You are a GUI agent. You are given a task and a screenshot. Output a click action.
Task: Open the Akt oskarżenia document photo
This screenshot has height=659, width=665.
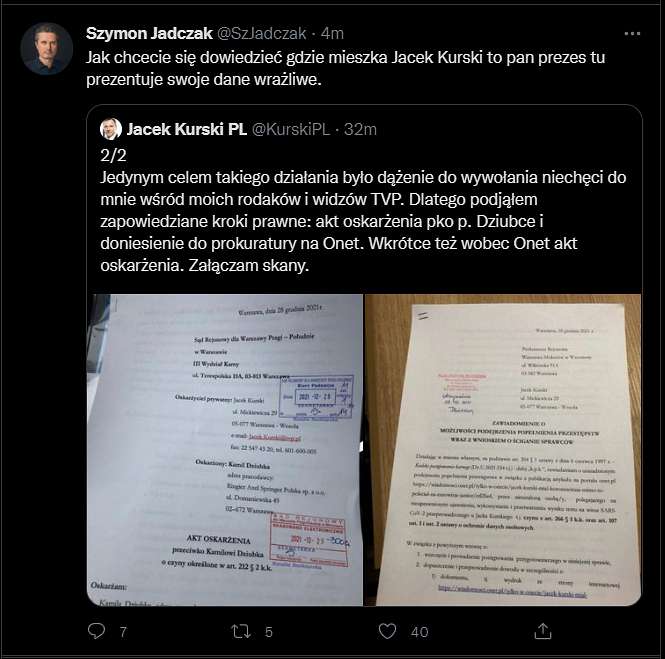pos(225,450)
